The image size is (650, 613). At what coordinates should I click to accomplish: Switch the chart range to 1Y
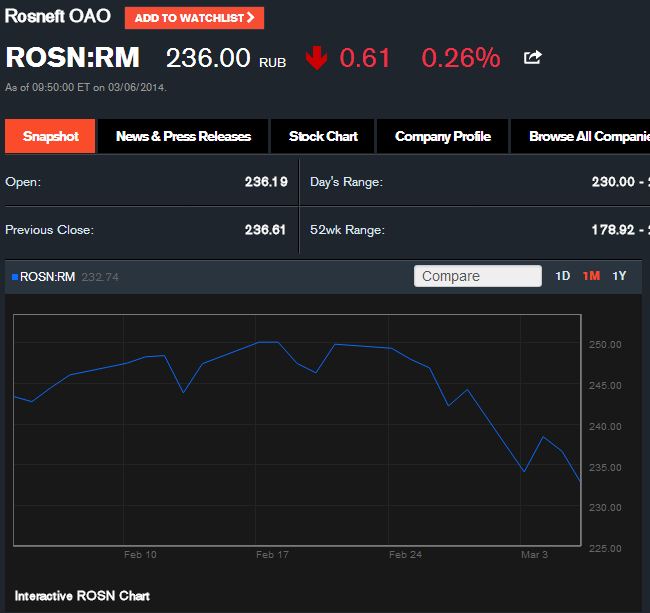pyautogui.click(x=619, y=276)
